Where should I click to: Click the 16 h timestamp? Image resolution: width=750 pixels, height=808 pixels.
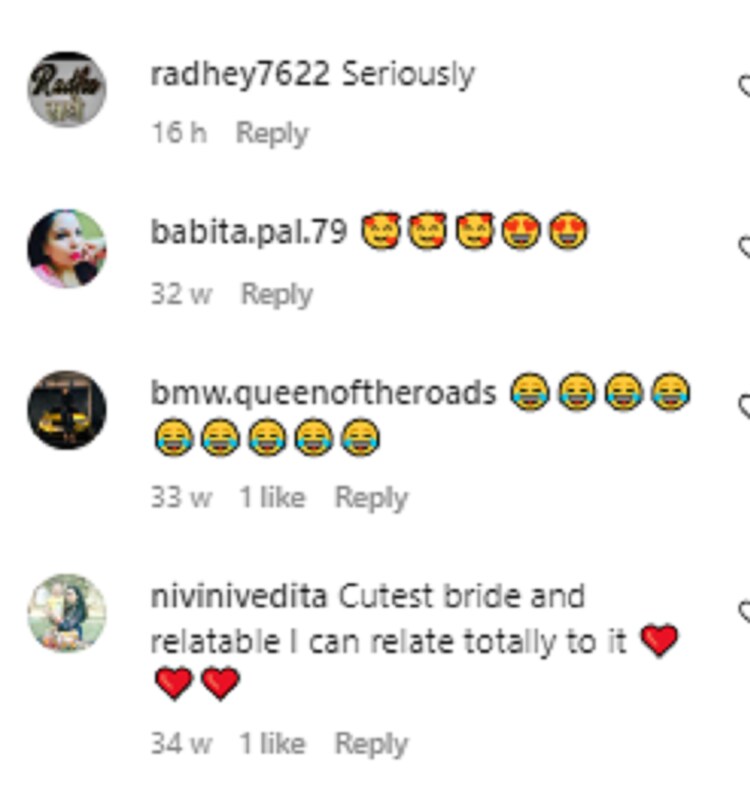[179, 133]
